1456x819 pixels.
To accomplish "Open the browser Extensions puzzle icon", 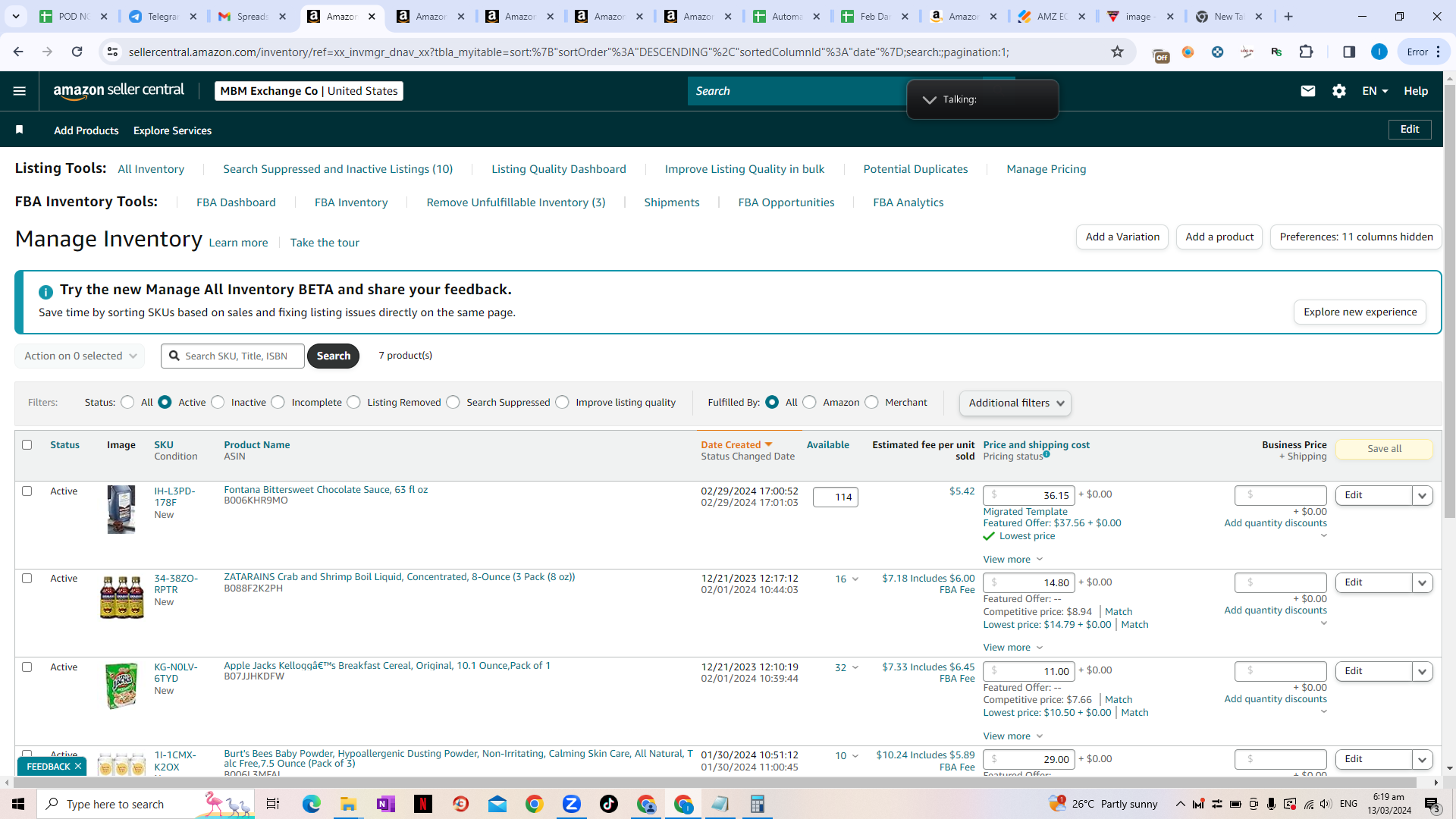I will [1306, 52].
